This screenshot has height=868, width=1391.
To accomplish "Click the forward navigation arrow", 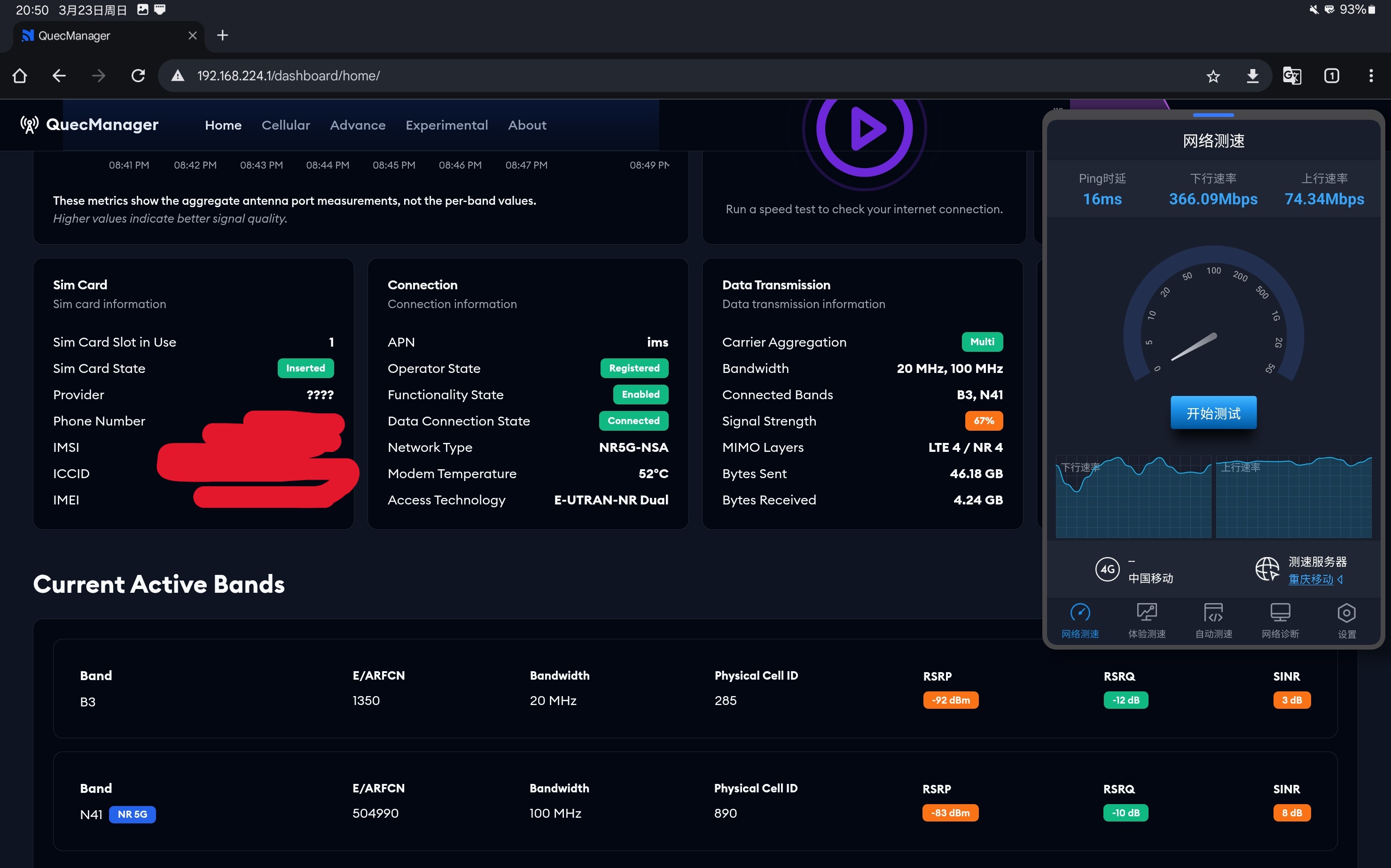I will point(98,75).
